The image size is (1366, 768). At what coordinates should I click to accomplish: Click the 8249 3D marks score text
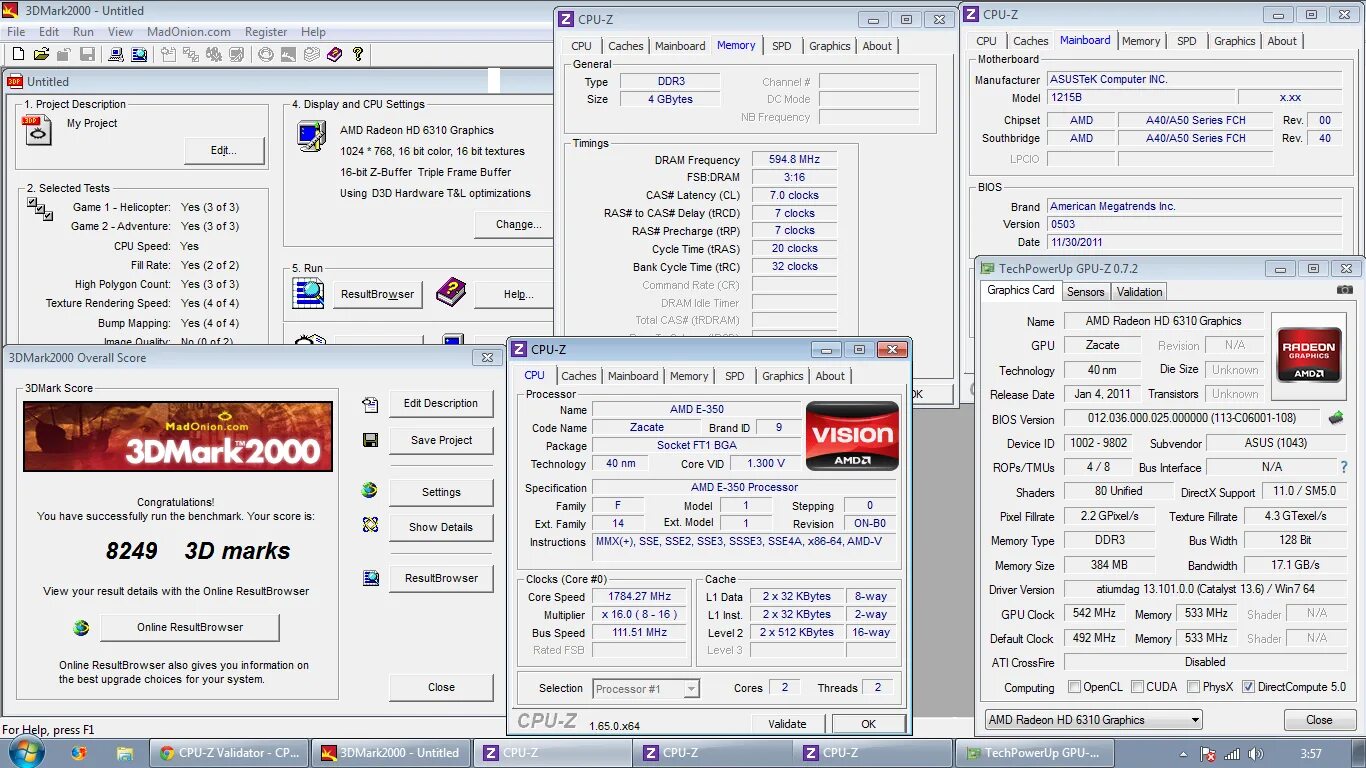point(198,551)
